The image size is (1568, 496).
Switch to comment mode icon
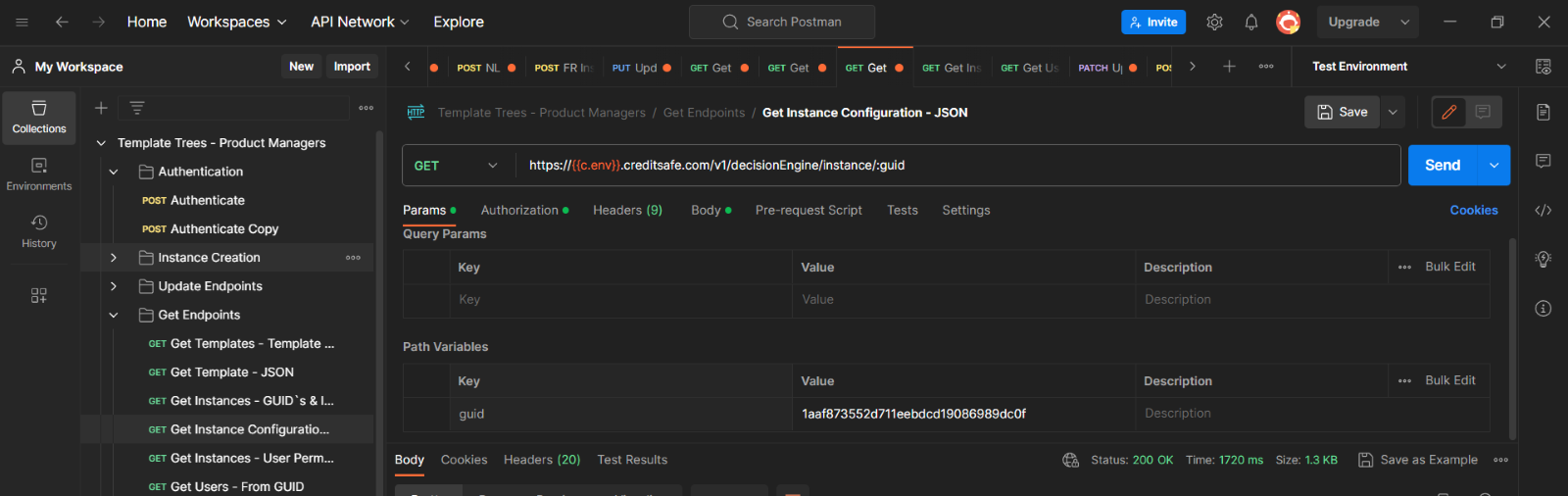click(1483, 112)
